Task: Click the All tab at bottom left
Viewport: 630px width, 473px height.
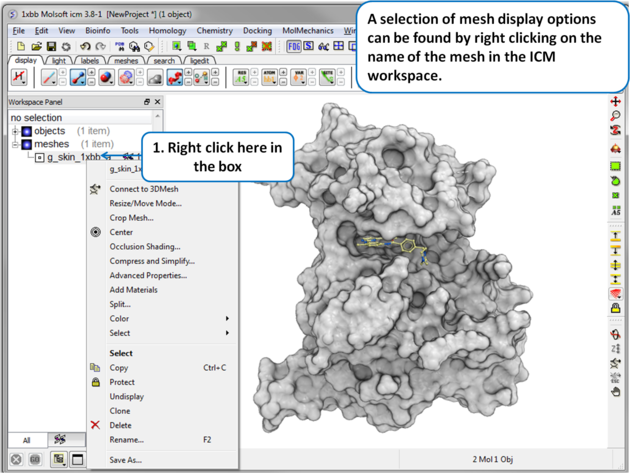Action: 26,439
